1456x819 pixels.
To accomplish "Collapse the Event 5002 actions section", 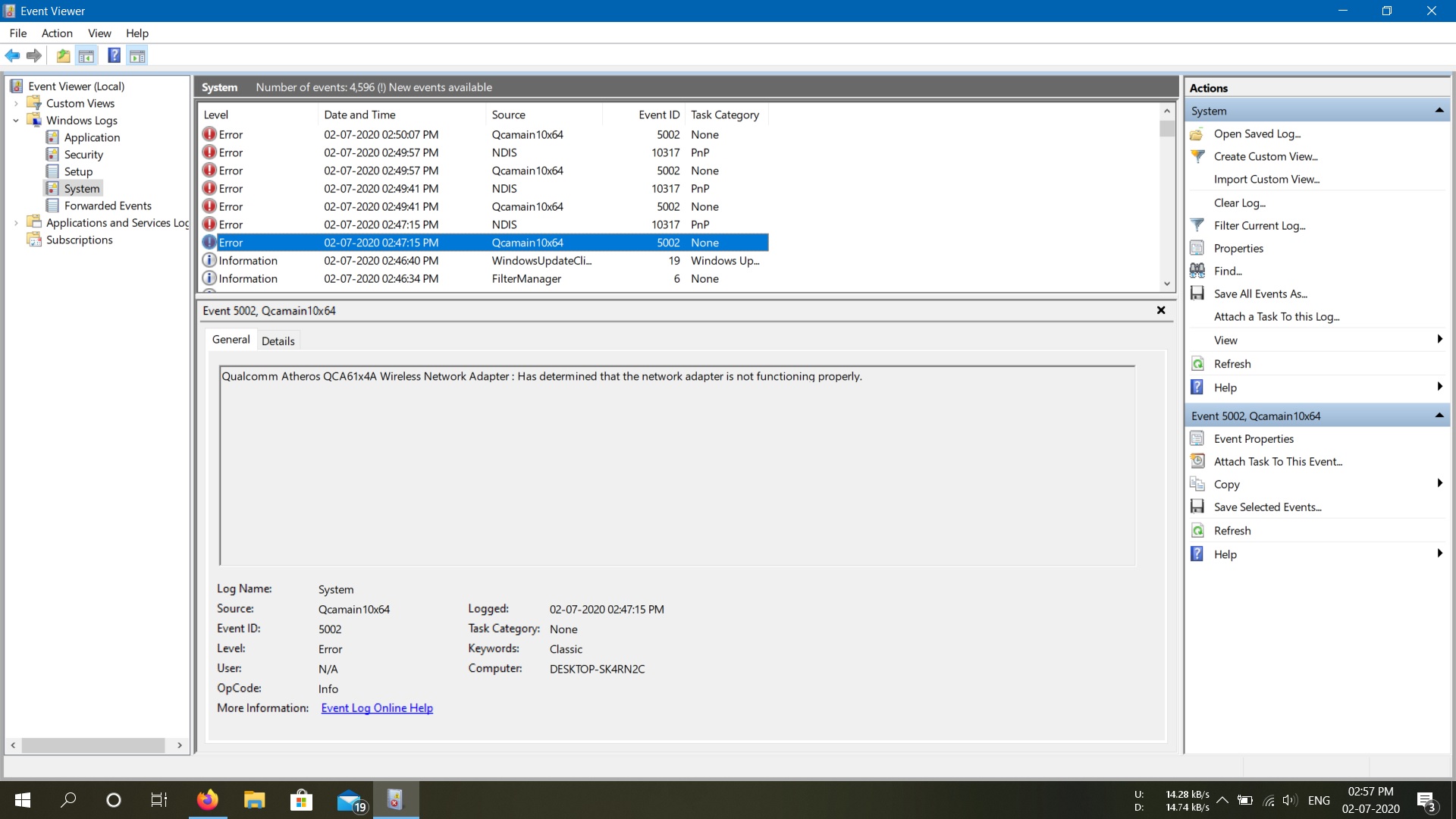I will coord(1439,416).
